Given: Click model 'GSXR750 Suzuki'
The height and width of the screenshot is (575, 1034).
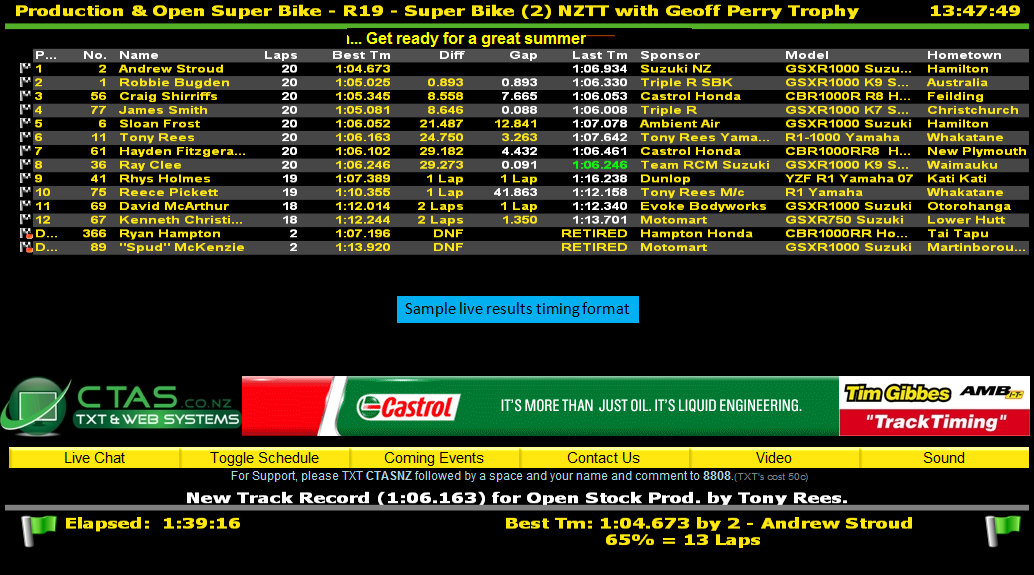Looking at the screenshot, I should [844, 220].
